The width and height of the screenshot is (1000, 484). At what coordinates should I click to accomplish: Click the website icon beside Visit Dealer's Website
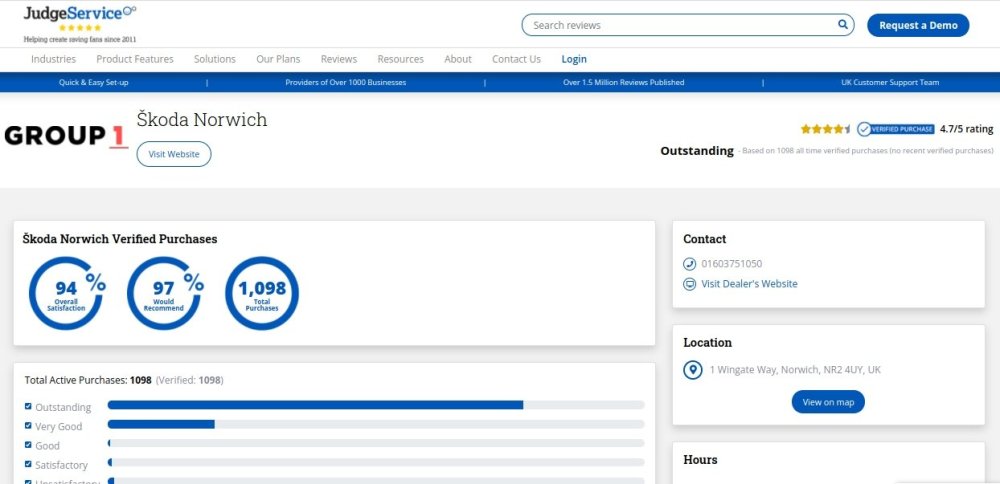coord(689,284)
